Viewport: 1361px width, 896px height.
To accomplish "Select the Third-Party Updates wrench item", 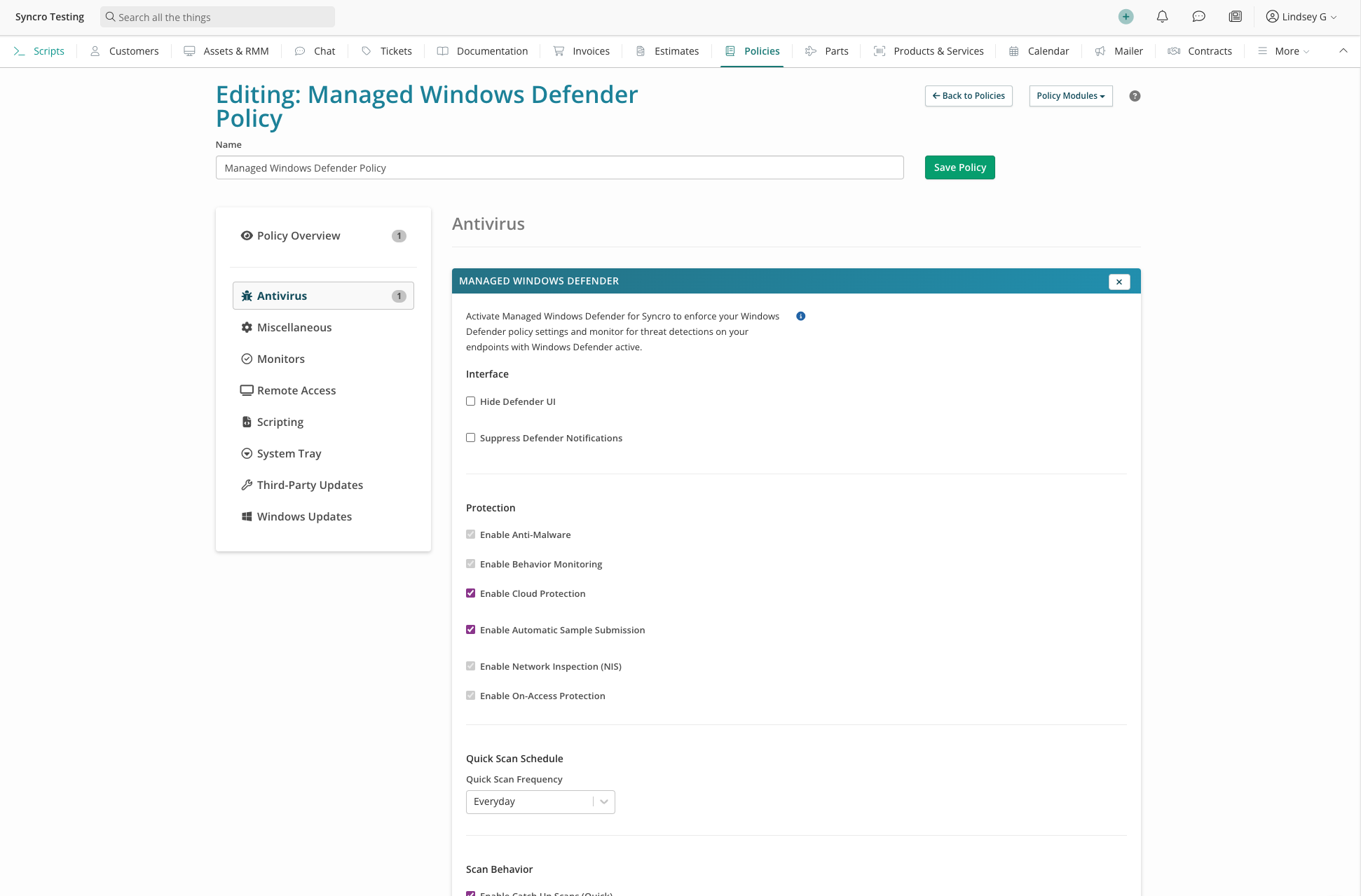I will click(x=309, y=484).
